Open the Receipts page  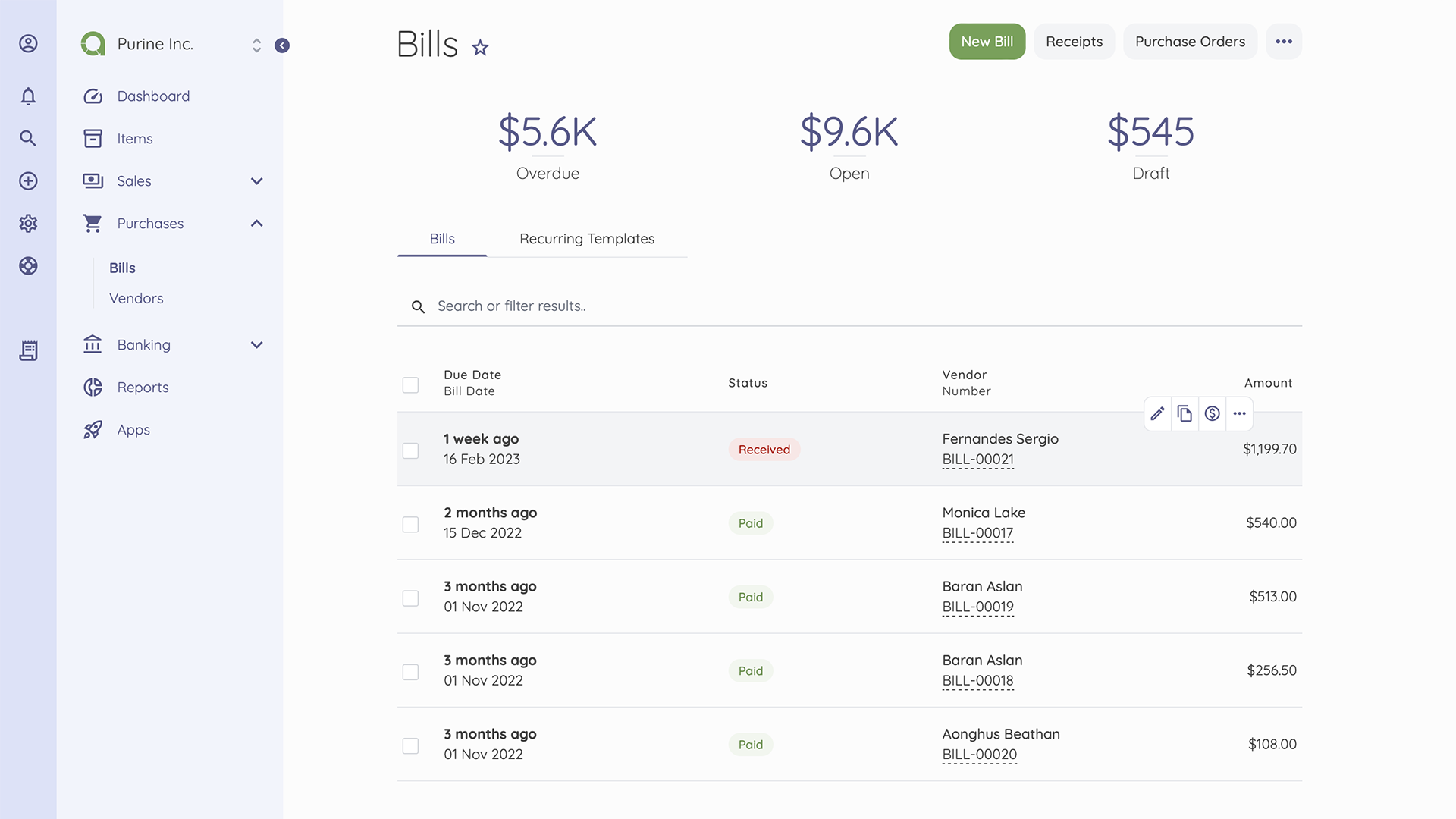point(1074,42)
